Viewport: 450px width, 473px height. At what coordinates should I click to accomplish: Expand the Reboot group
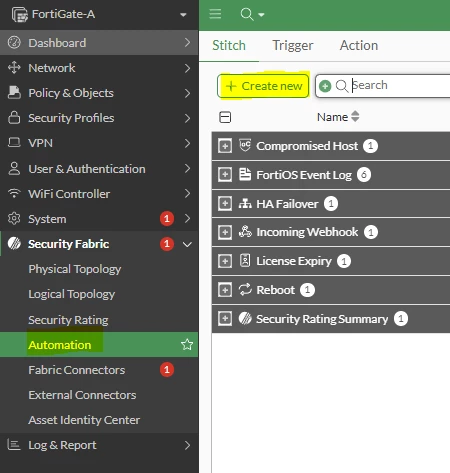[225, 290]
